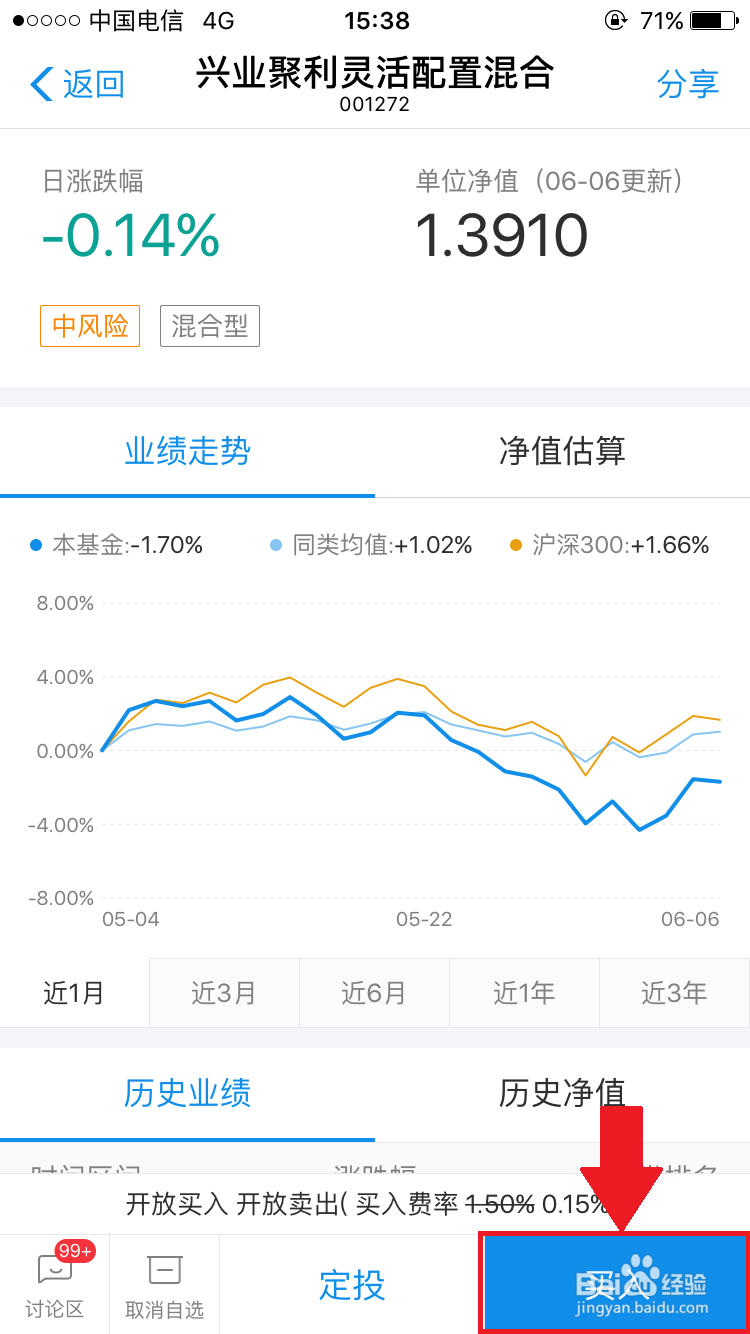
Task: Select the 近6月 time range
Action: click(374, 993)
